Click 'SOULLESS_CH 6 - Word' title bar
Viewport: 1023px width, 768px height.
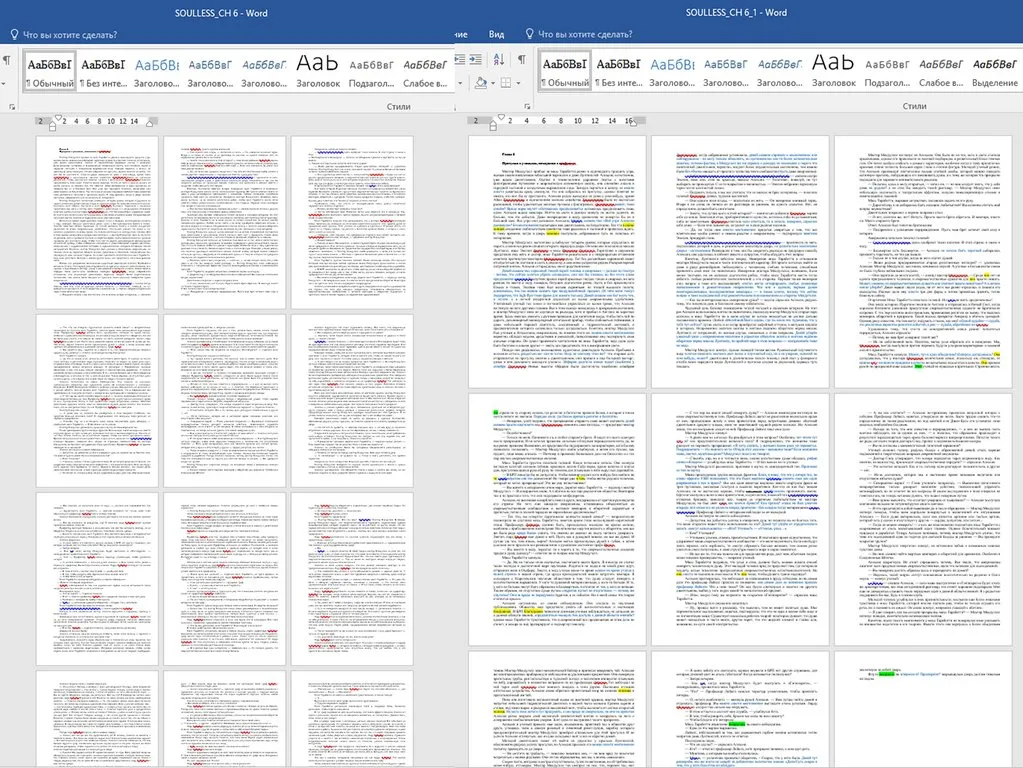[221, 12]
